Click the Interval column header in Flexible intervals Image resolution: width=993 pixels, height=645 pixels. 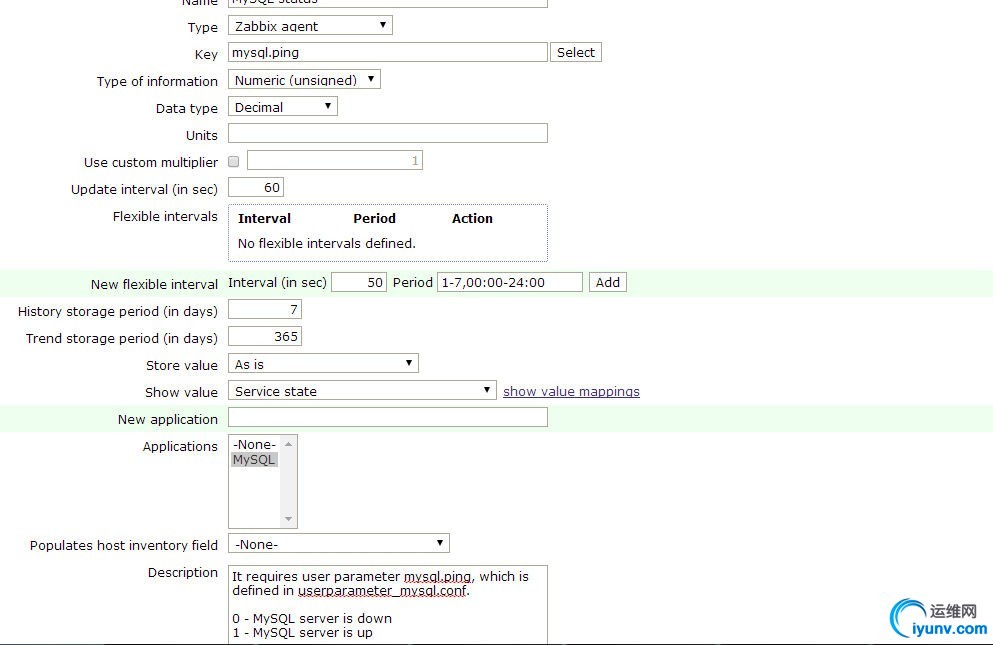(264, 219)
